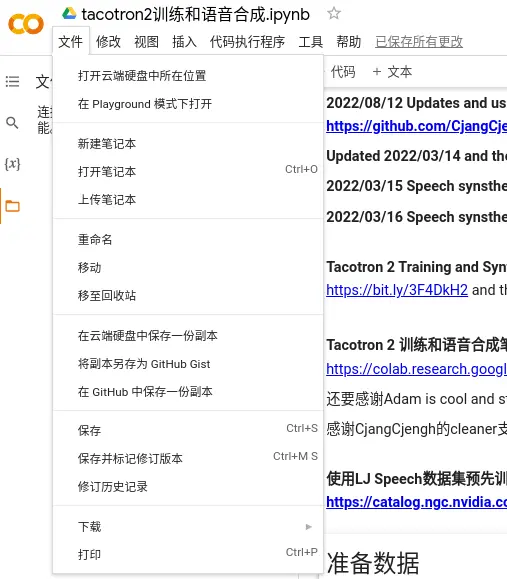The width and height of the screenshot is (507, 579).
Task: Open the search sidebar icon
Action: 12,122
